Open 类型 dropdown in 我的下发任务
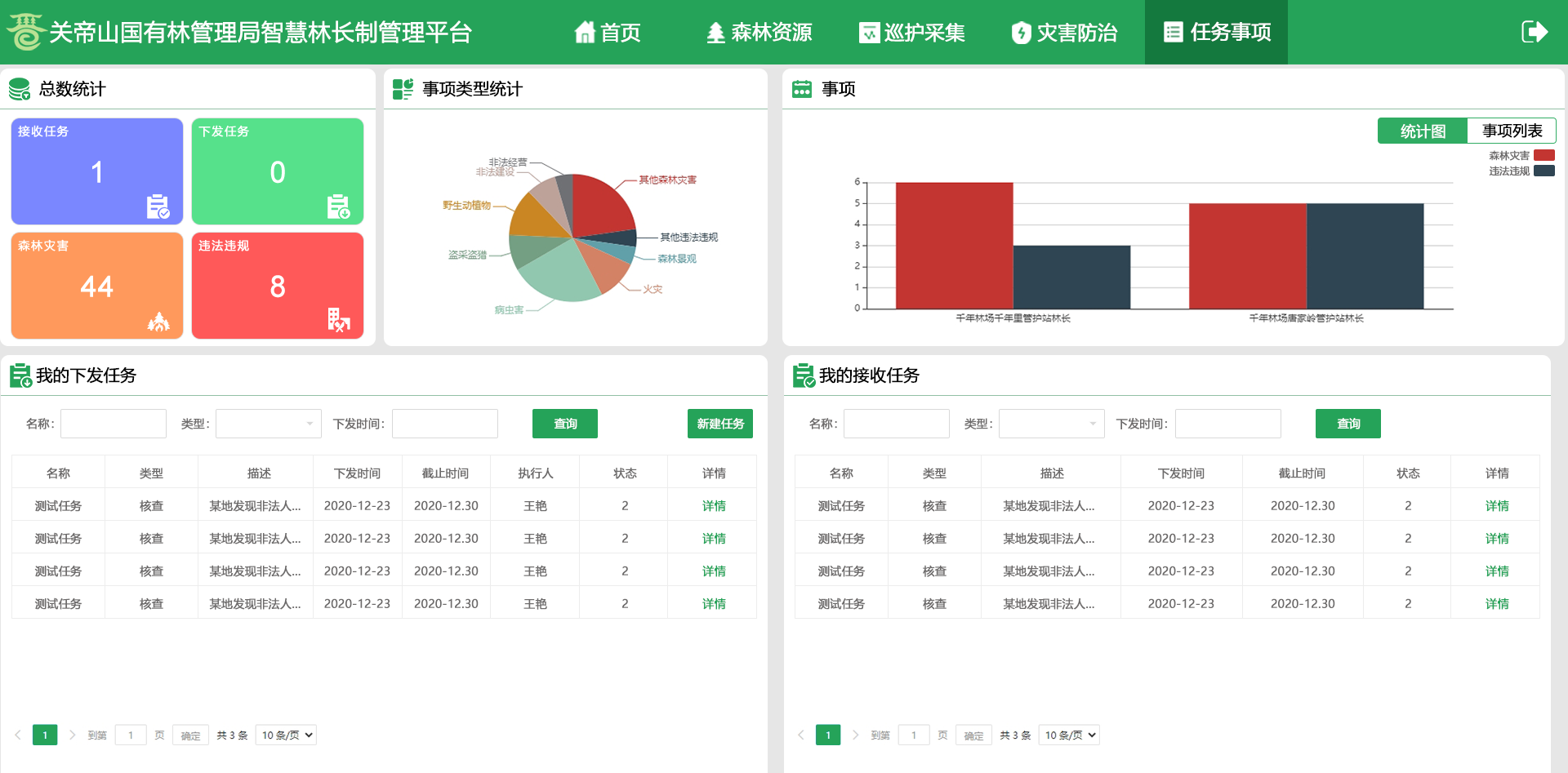 (268, 424)
